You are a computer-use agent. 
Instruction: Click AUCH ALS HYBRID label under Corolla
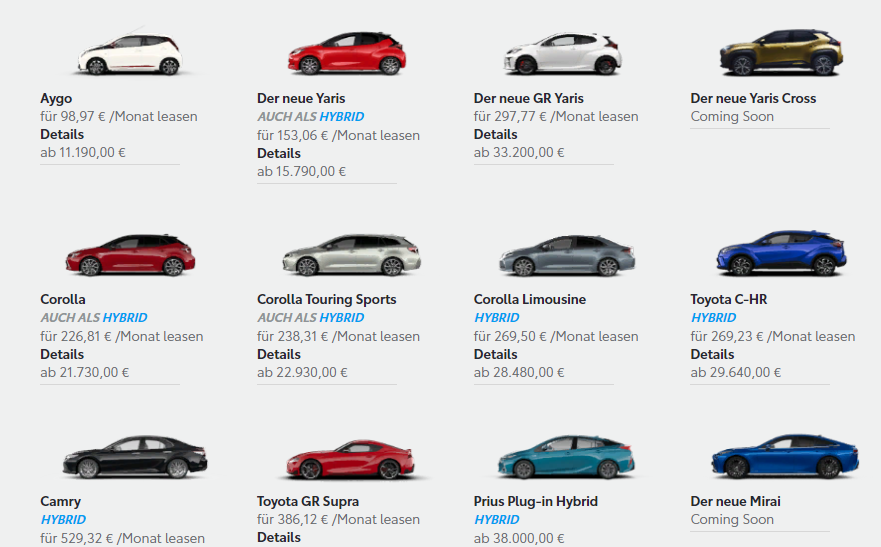[x=94, y=318]
